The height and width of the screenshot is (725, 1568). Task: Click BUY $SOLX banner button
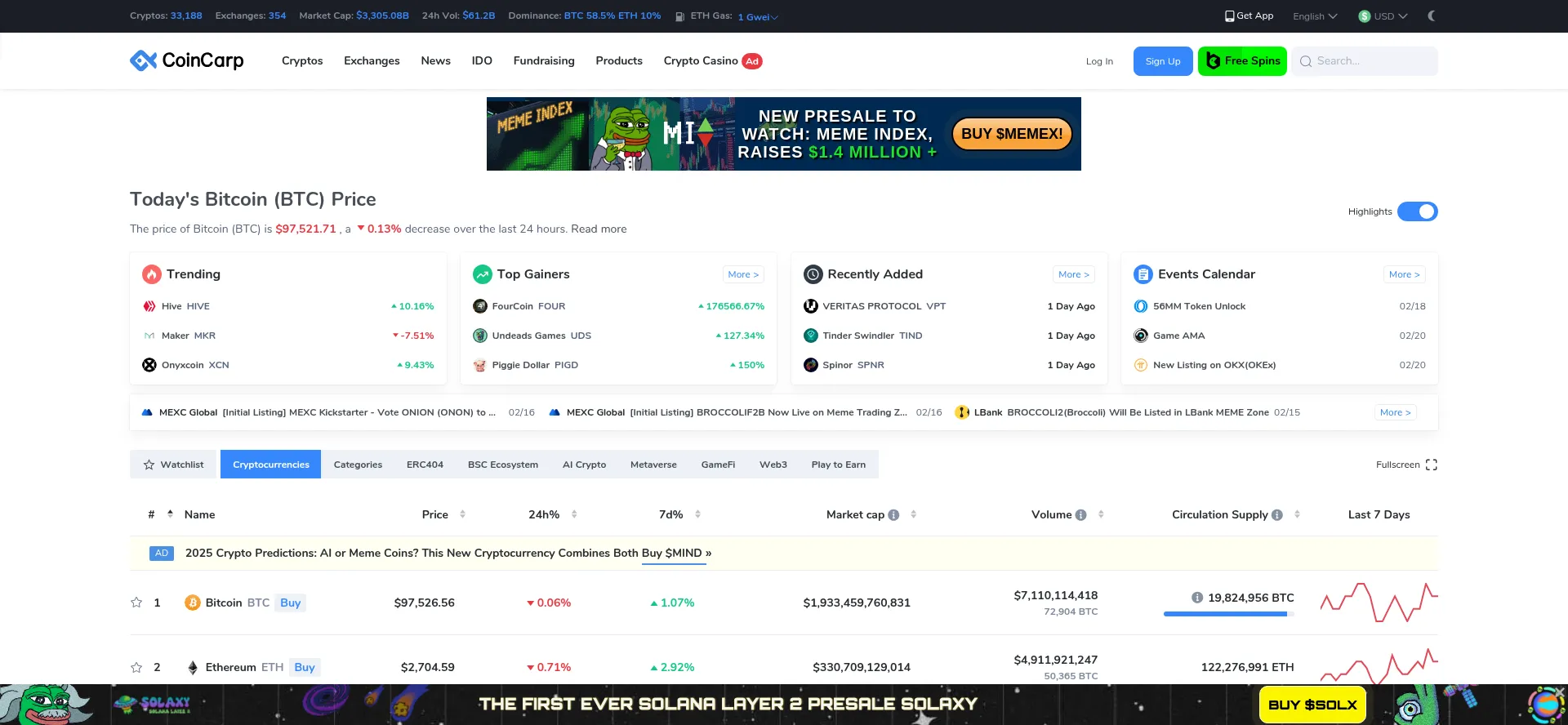point(1312,705)
